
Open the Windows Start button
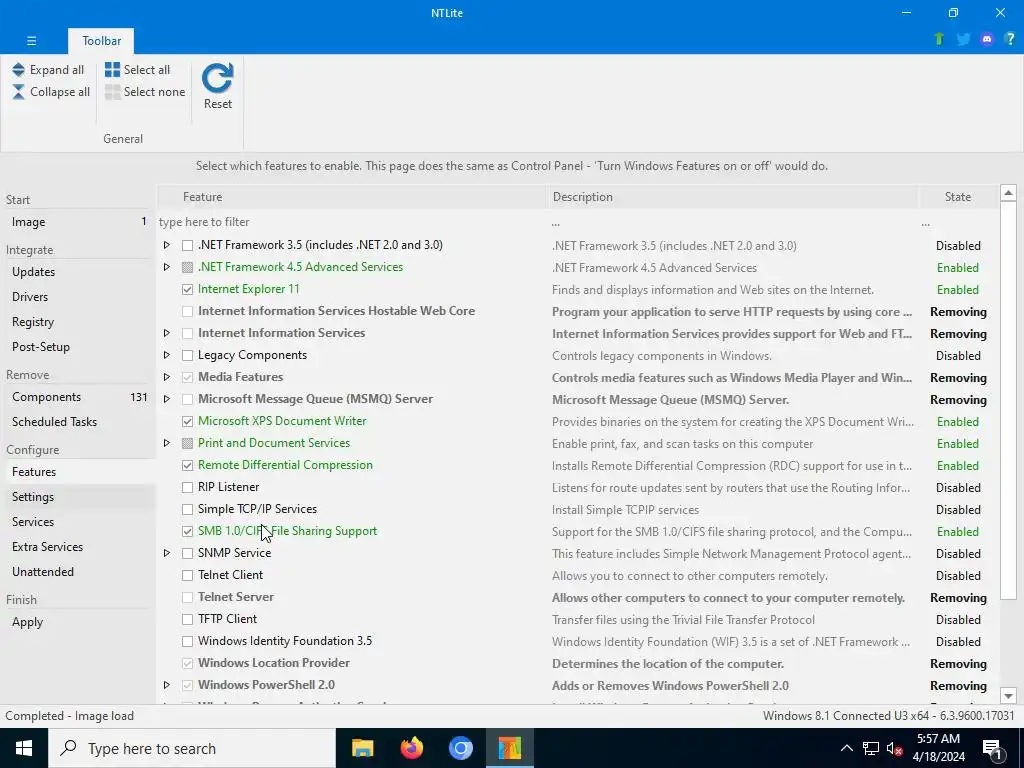[24, 748]
